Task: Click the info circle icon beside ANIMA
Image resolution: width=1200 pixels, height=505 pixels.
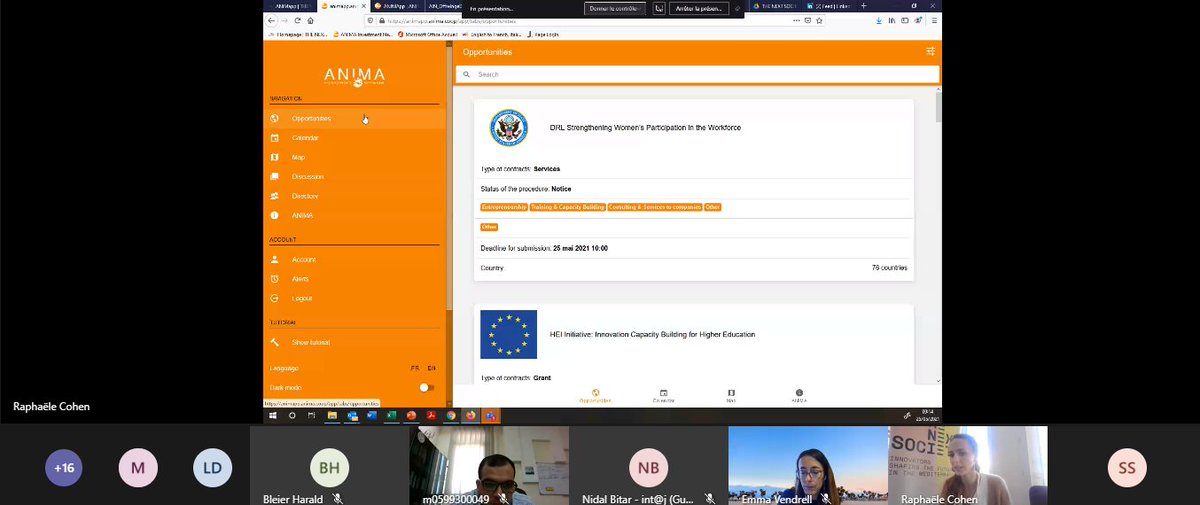Action: coord(274,216)
